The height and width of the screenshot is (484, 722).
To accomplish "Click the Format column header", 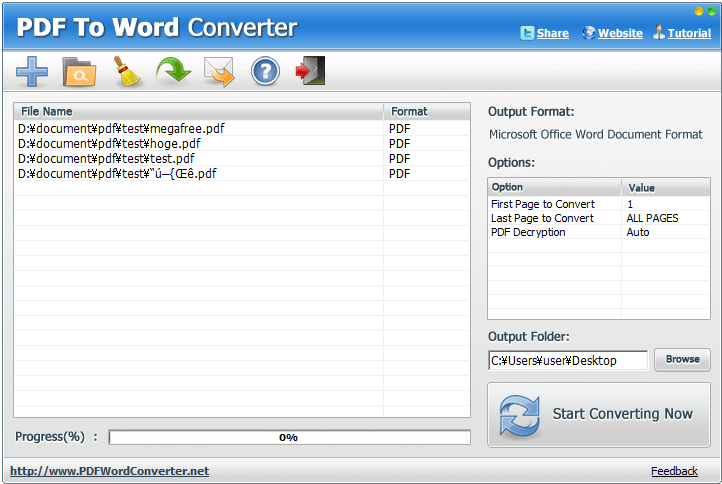I will (x=427, y=111).
